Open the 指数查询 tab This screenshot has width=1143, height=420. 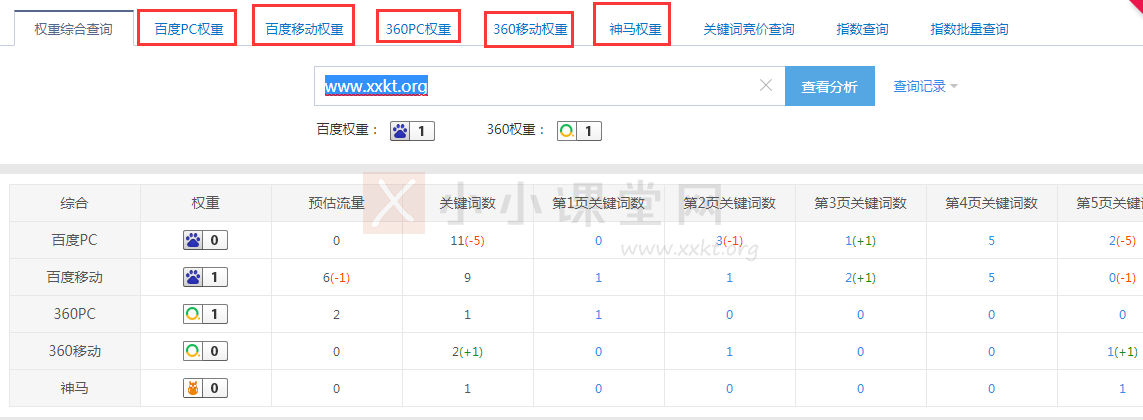(862, 30)
